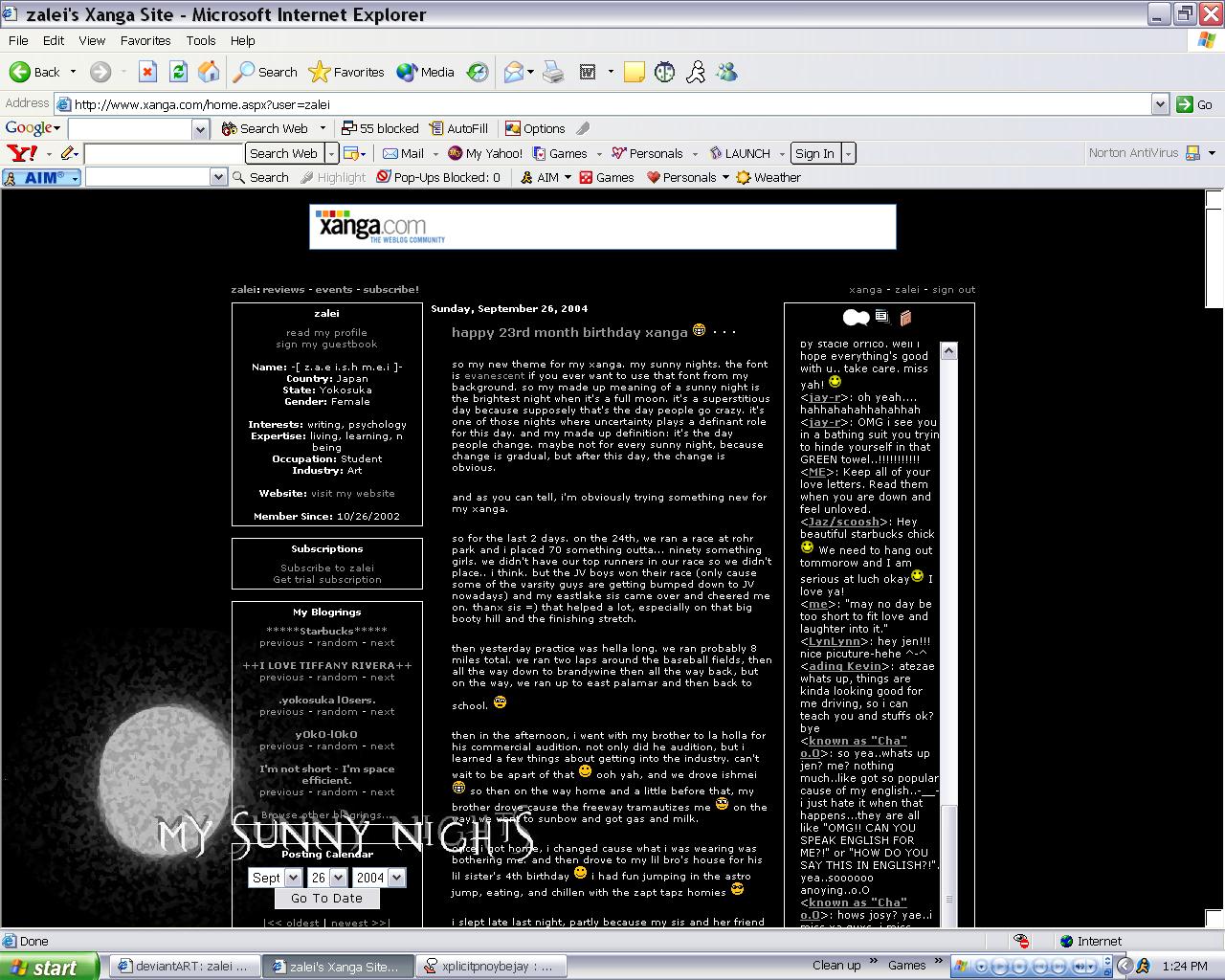Expand the address bar dropdown arrow
1225x980 pixels.
point(1160,104)
